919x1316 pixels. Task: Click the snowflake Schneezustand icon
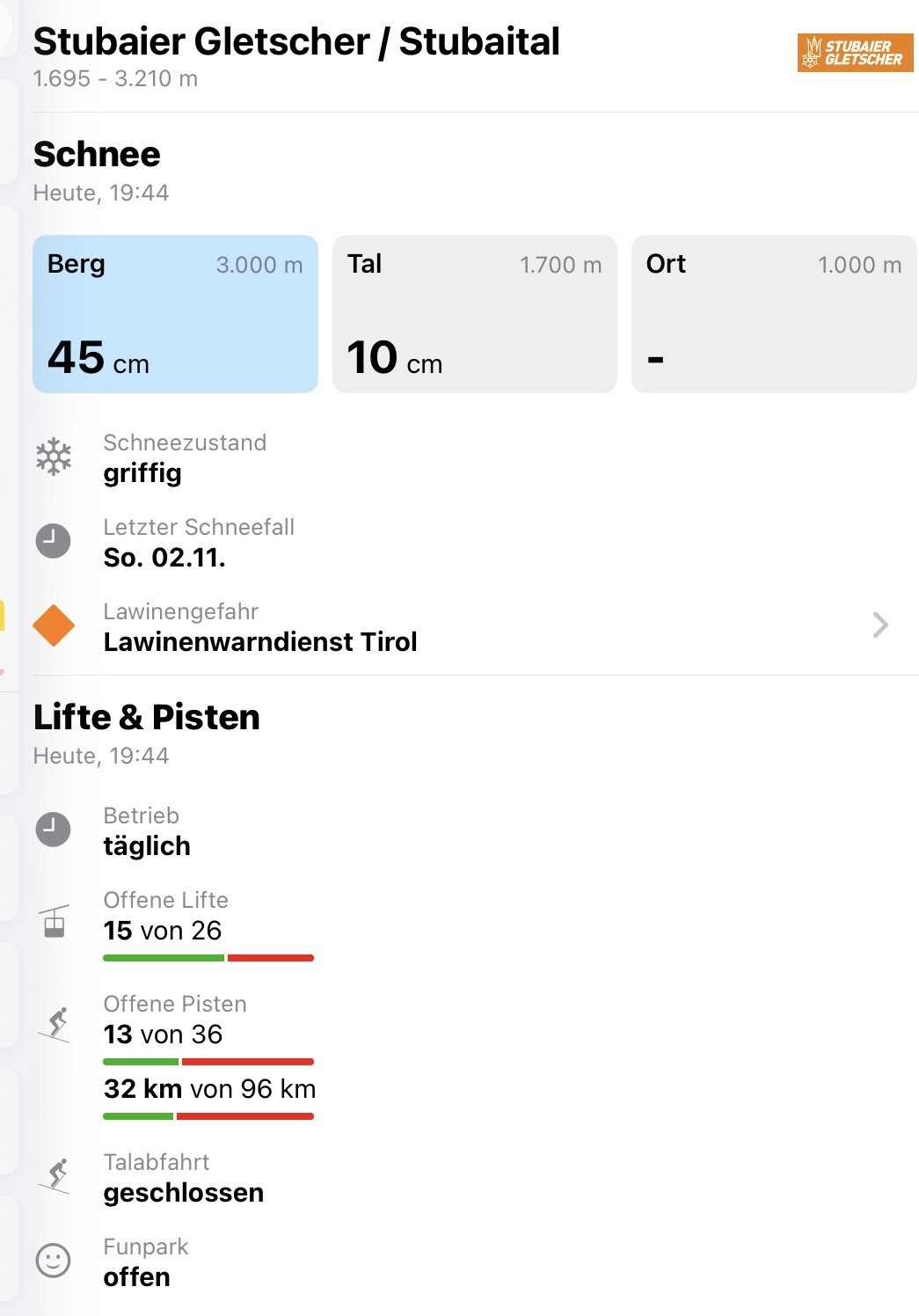point(54,457)
